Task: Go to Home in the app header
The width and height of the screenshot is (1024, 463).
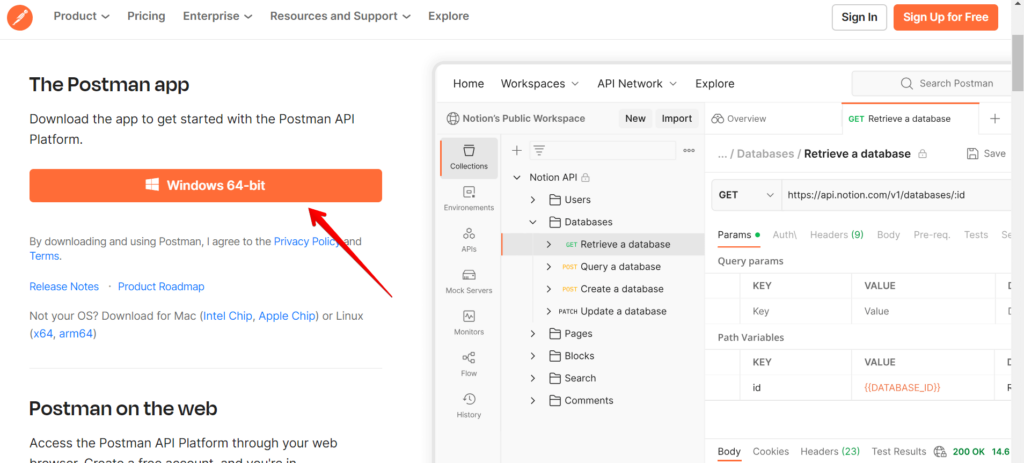Action: pyautogui.click(x=468, y=84)
